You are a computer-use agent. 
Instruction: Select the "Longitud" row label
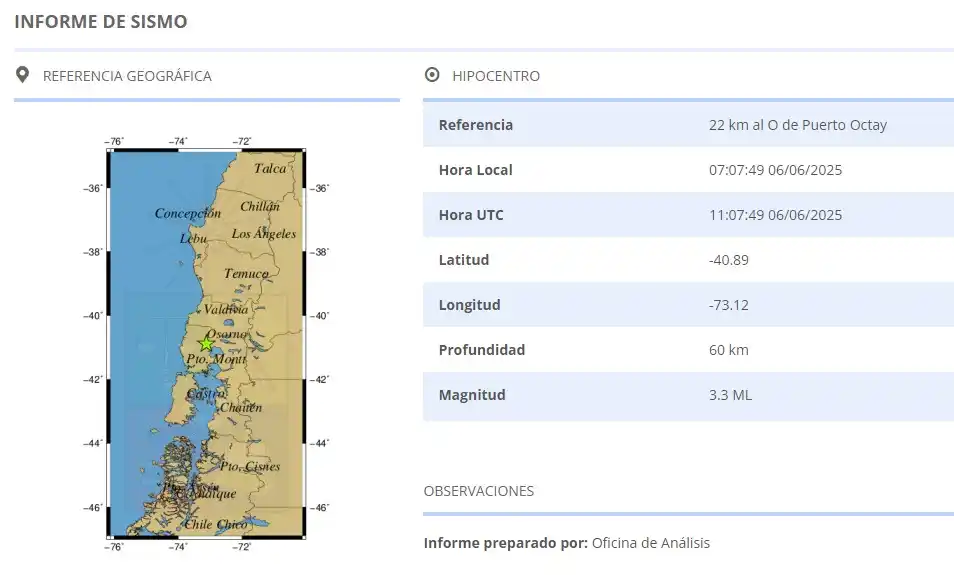[470, 305]
